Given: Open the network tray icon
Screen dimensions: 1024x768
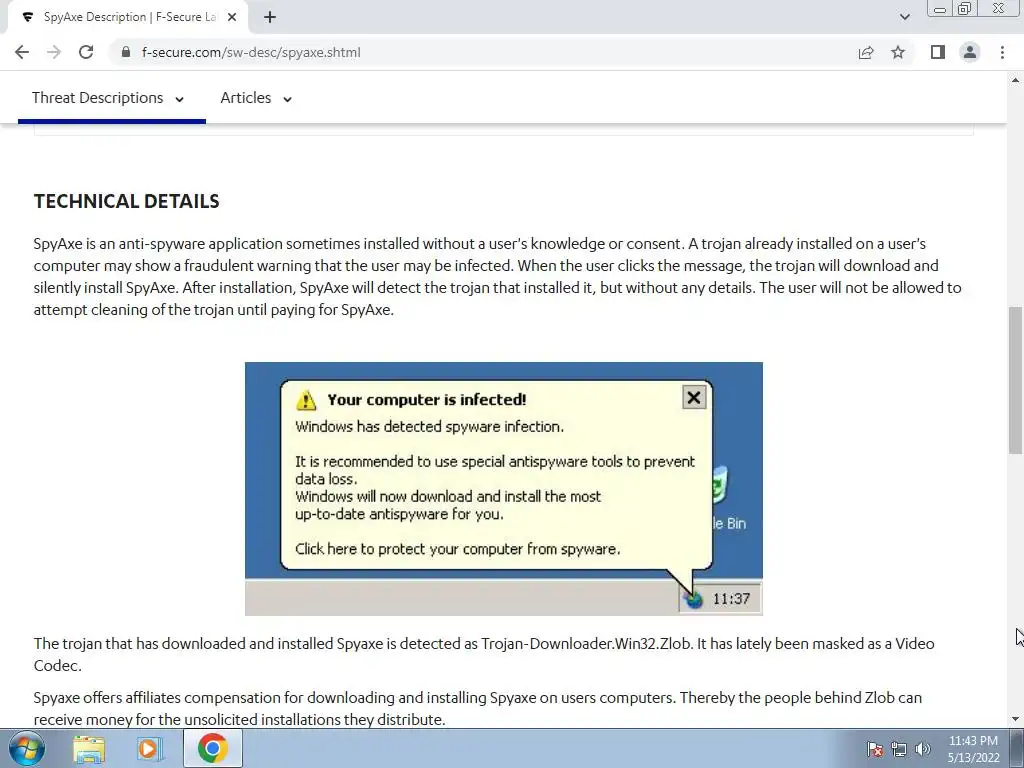Looking at the screenshot, I should click(x=899, y=749).
